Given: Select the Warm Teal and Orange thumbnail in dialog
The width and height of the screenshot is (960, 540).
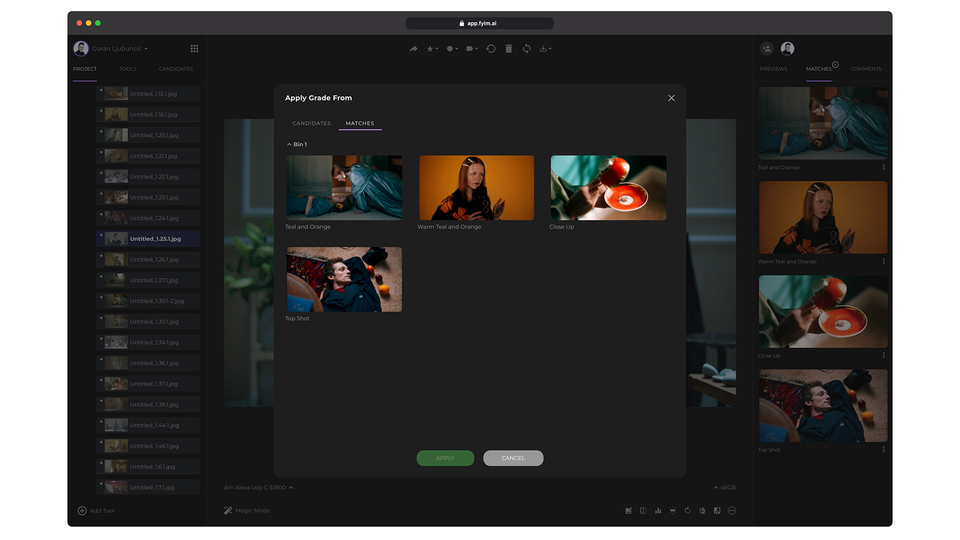Looking at the screenshot, I should point(476,188).
